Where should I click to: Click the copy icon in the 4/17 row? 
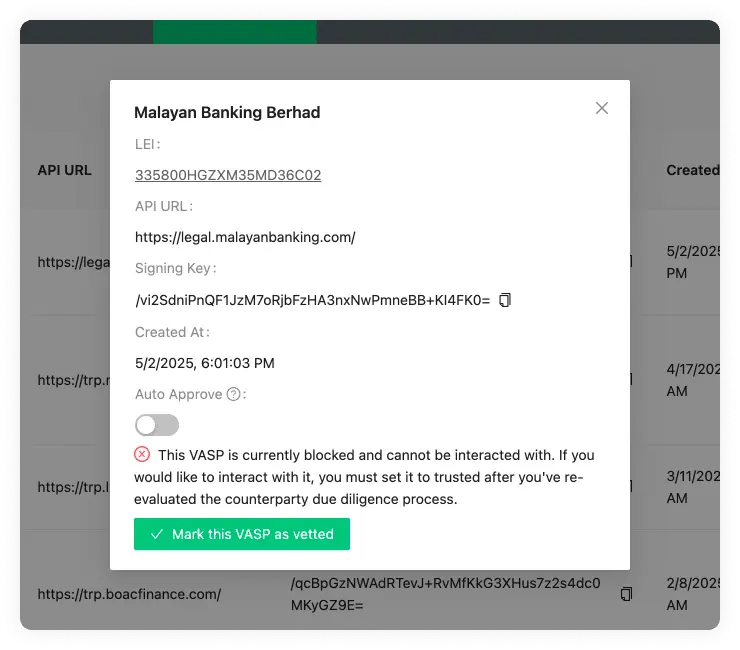[631, 379]
